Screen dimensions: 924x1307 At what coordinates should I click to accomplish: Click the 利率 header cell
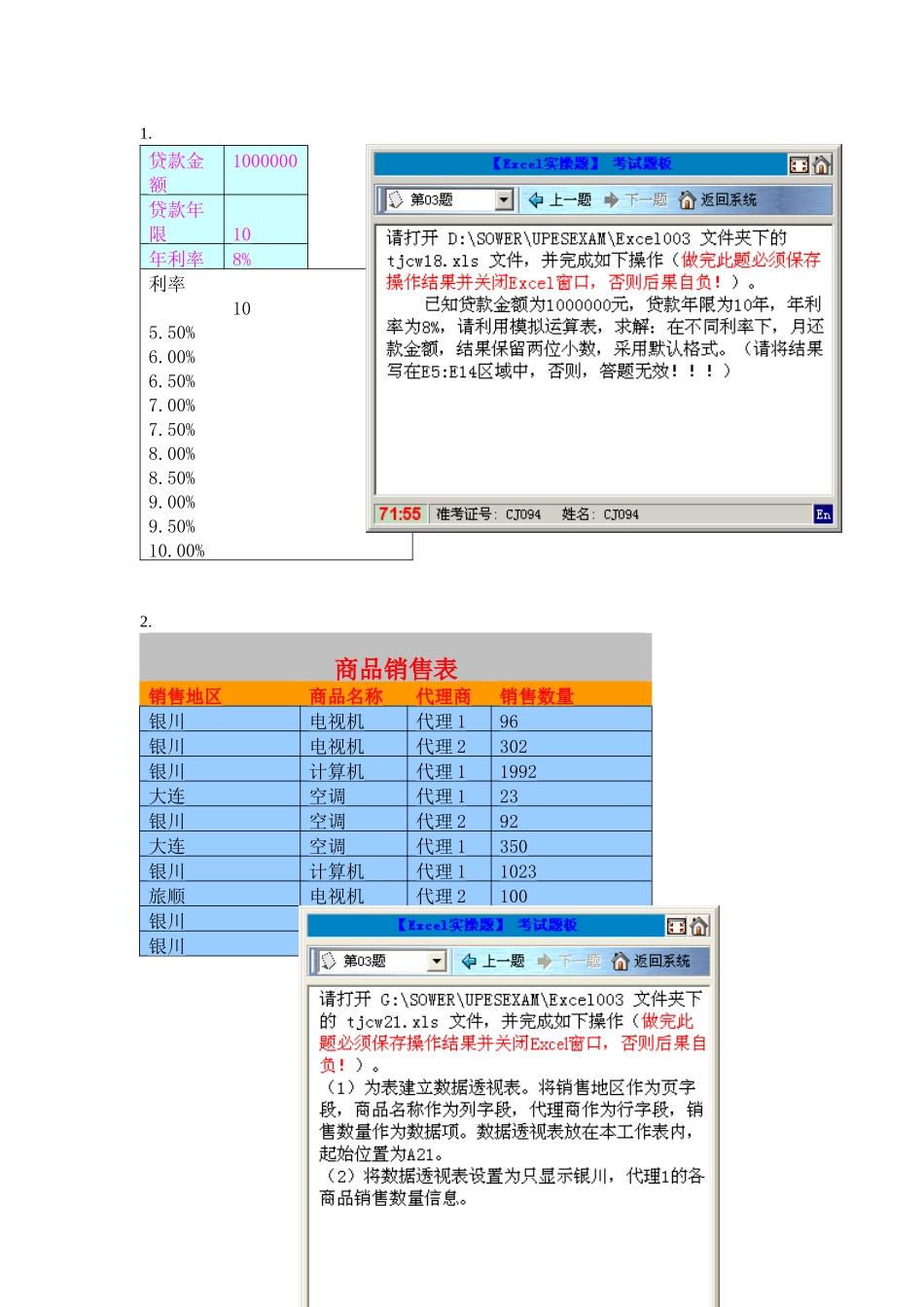click(x=167, y=284)
